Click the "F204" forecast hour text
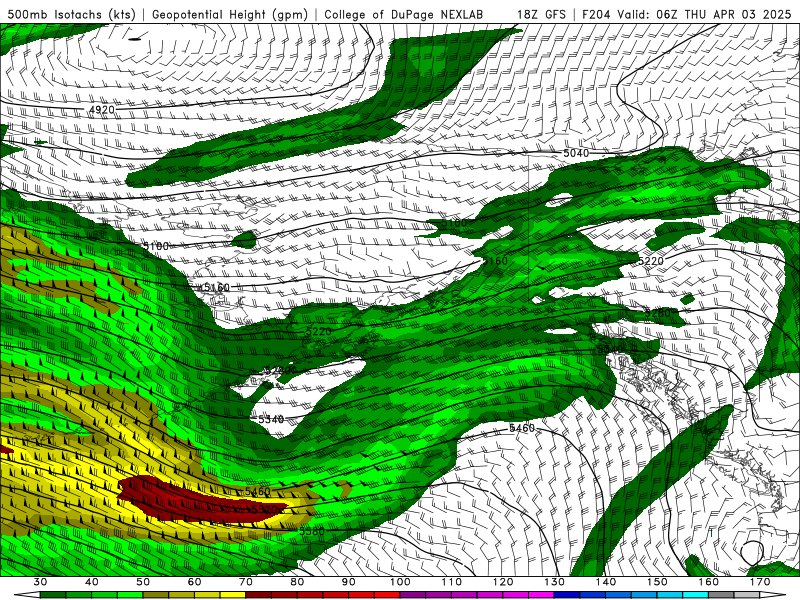The height and width of the screenshot is (600, 800). tap(597, 14)
